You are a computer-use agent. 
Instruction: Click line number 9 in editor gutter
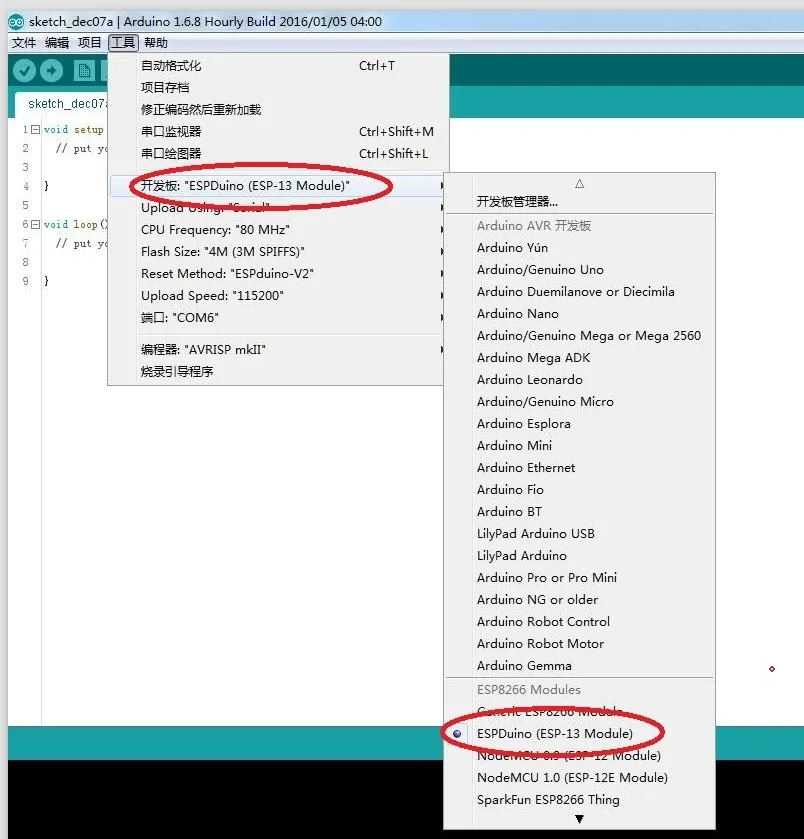[25, 280]
